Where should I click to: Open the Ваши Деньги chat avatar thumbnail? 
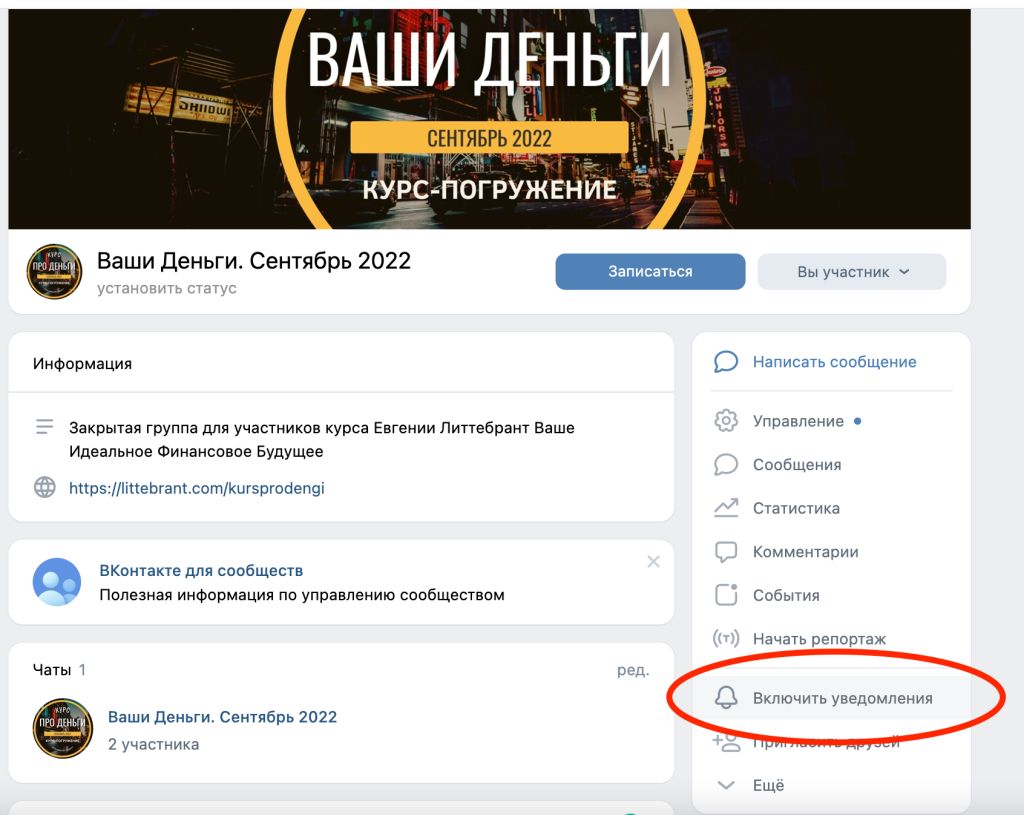coord(61,729)
